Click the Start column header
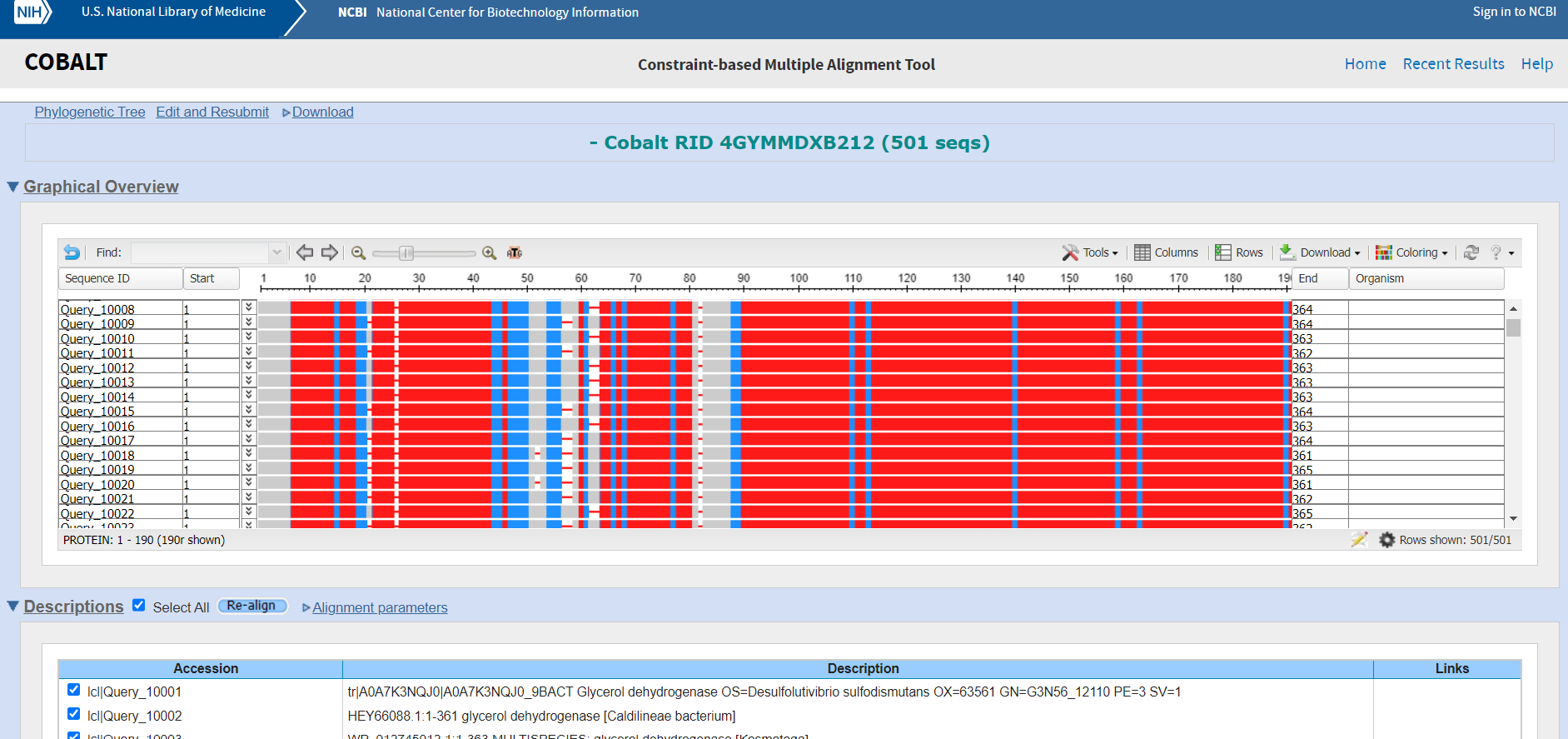 coord(212,278)
